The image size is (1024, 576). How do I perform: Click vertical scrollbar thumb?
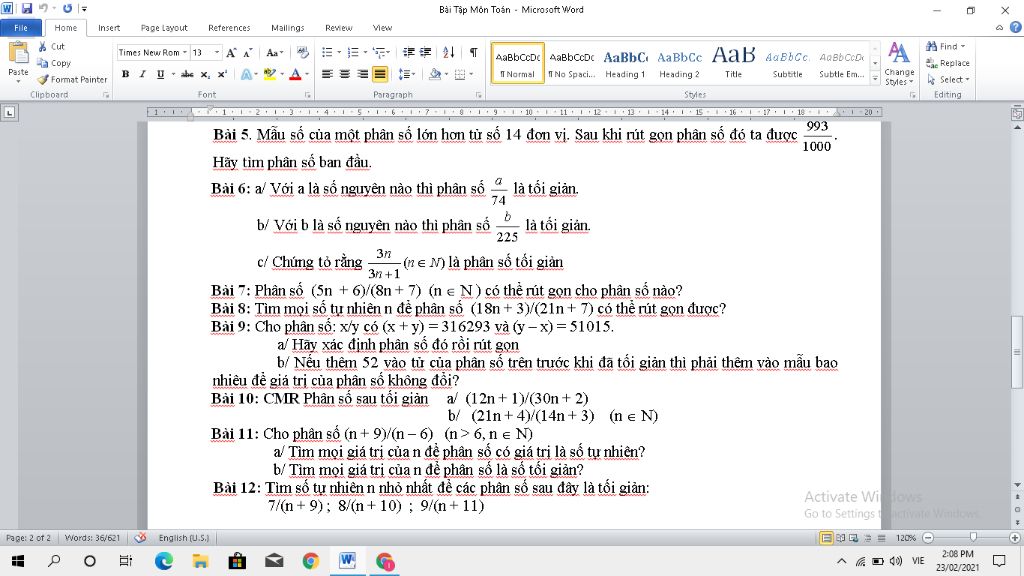1016,352
